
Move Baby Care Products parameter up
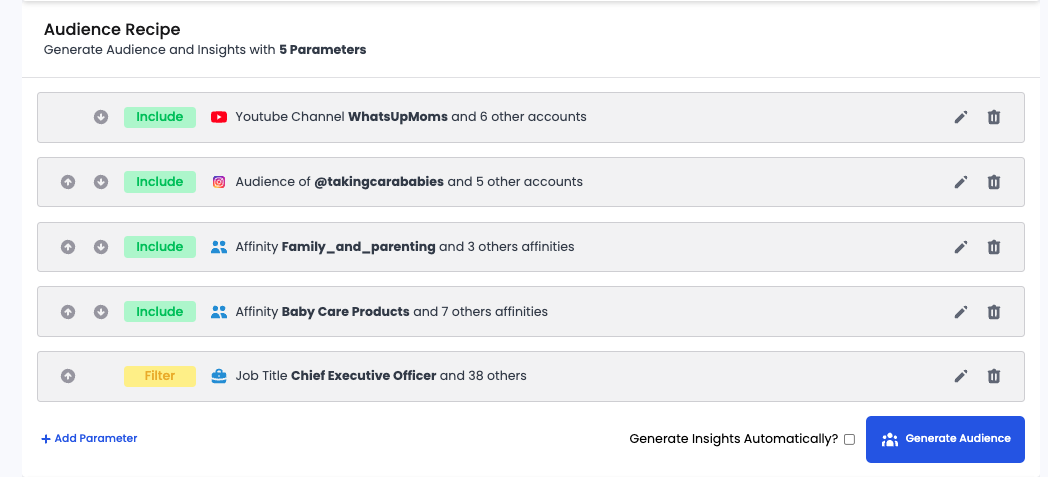[68, 312]
